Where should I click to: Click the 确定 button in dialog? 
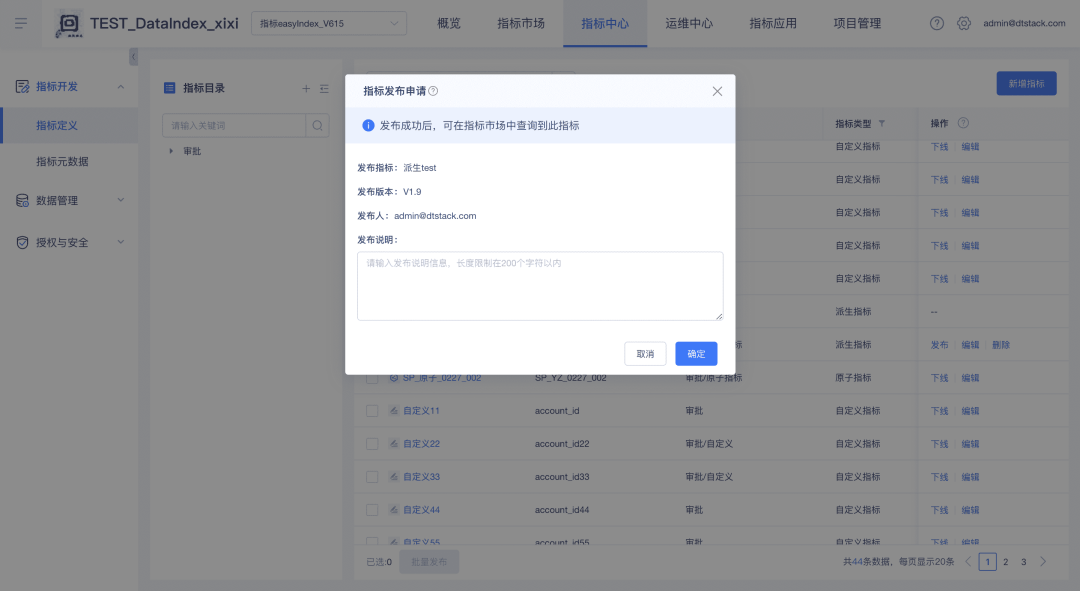click(x=696, y=353)
